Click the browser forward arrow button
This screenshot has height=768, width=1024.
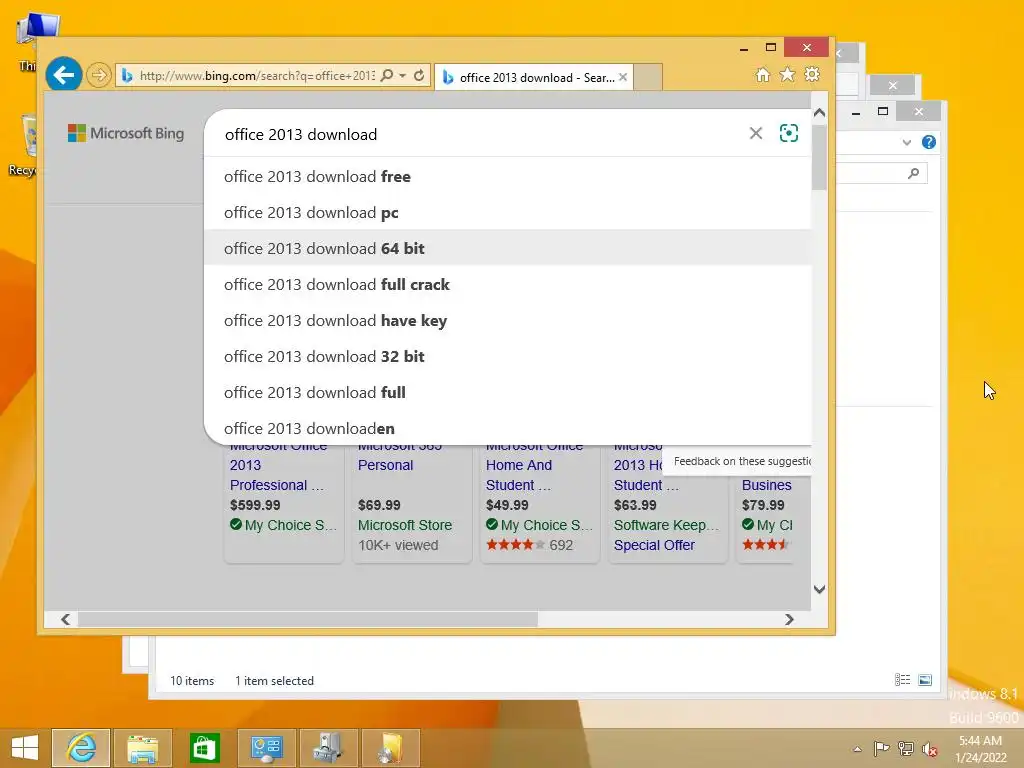99,75
